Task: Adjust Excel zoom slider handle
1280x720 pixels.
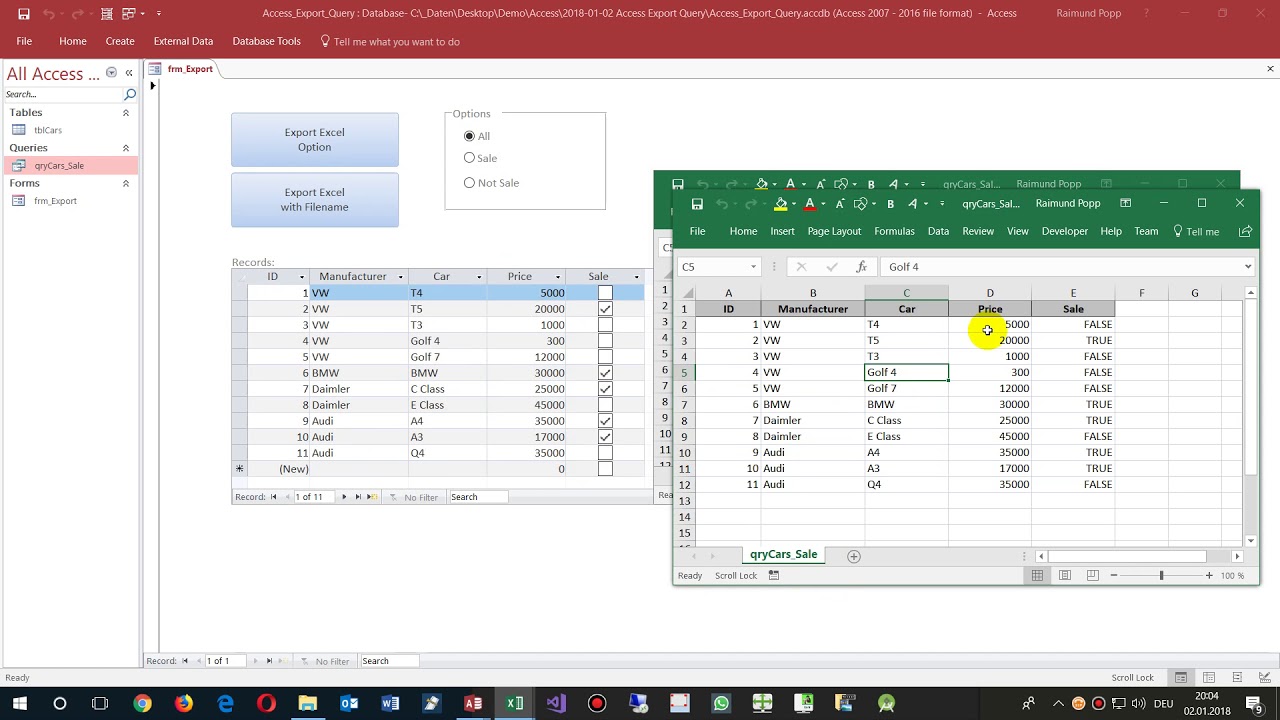Action: coord(1161,575)
